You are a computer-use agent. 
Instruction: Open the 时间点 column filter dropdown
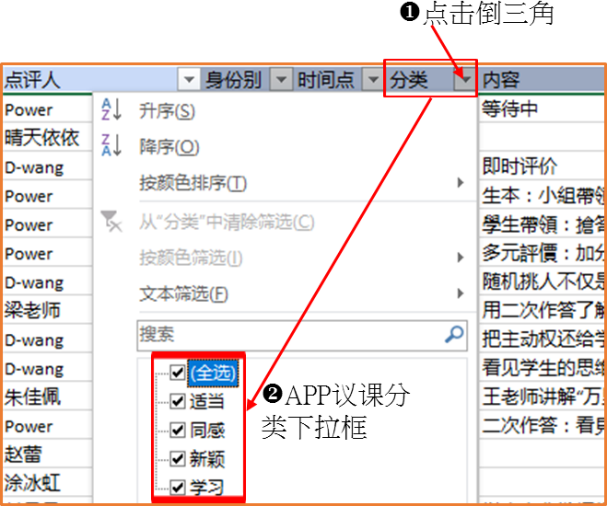[370, 79]
